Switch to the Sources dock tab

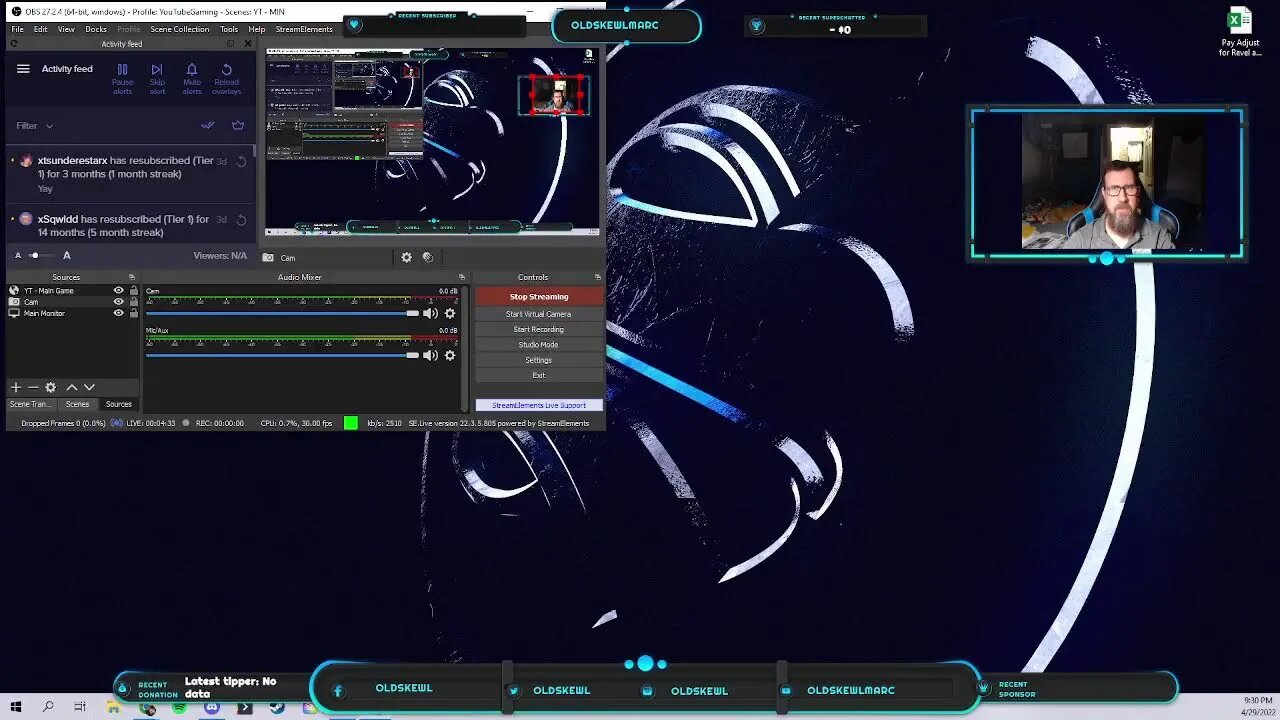tap(118, 404)
